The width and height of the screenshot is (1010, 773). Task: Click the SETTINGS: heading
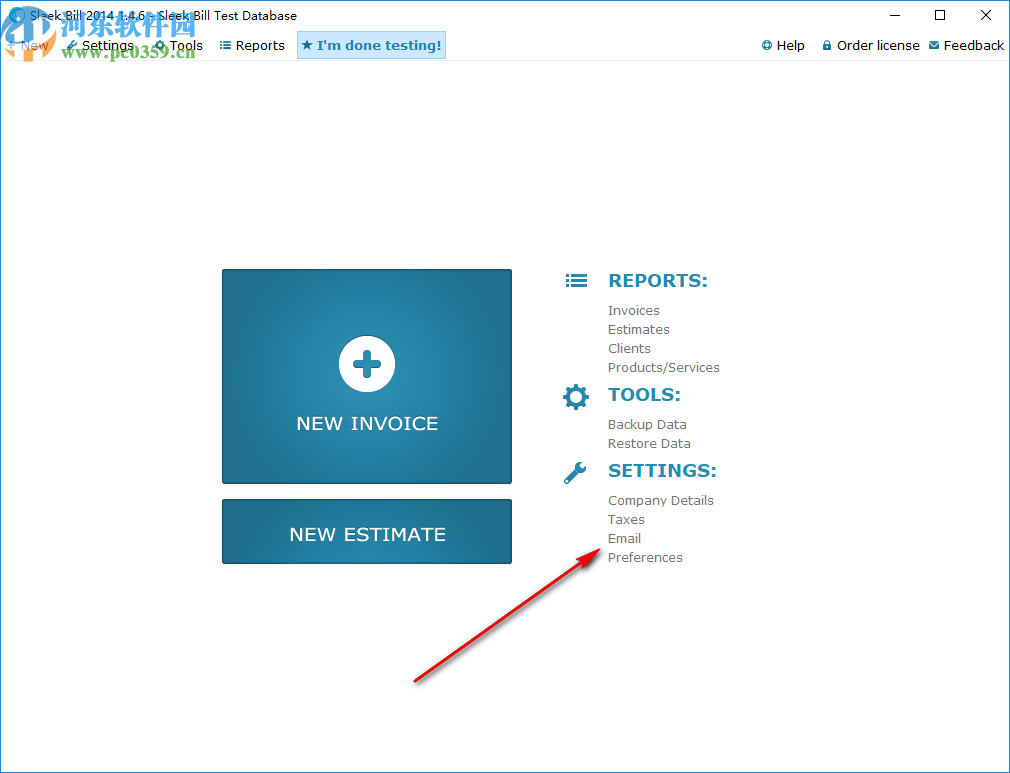coord(662,471)
